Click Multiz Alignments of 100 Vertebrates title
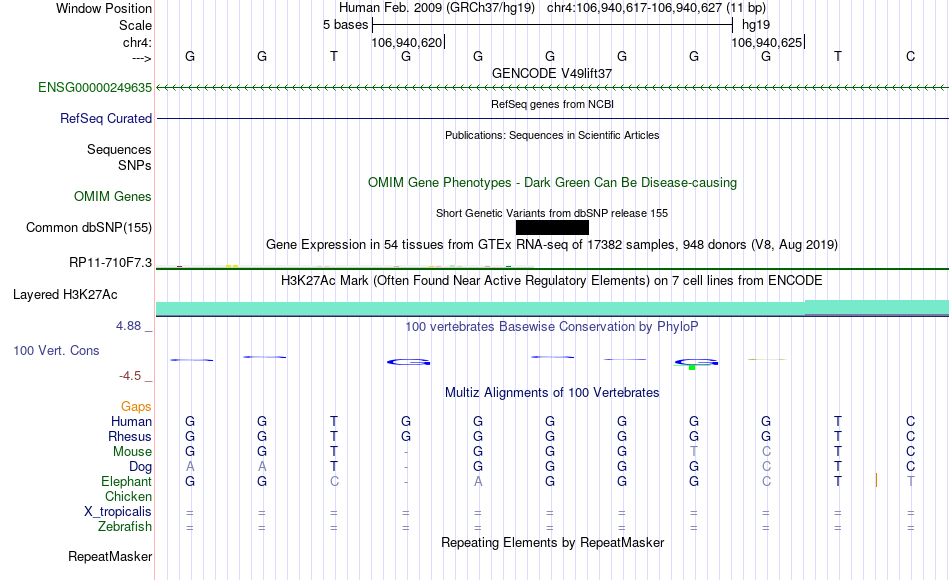The width and height of the screenshot is (950, 580). tap(552, 393)
